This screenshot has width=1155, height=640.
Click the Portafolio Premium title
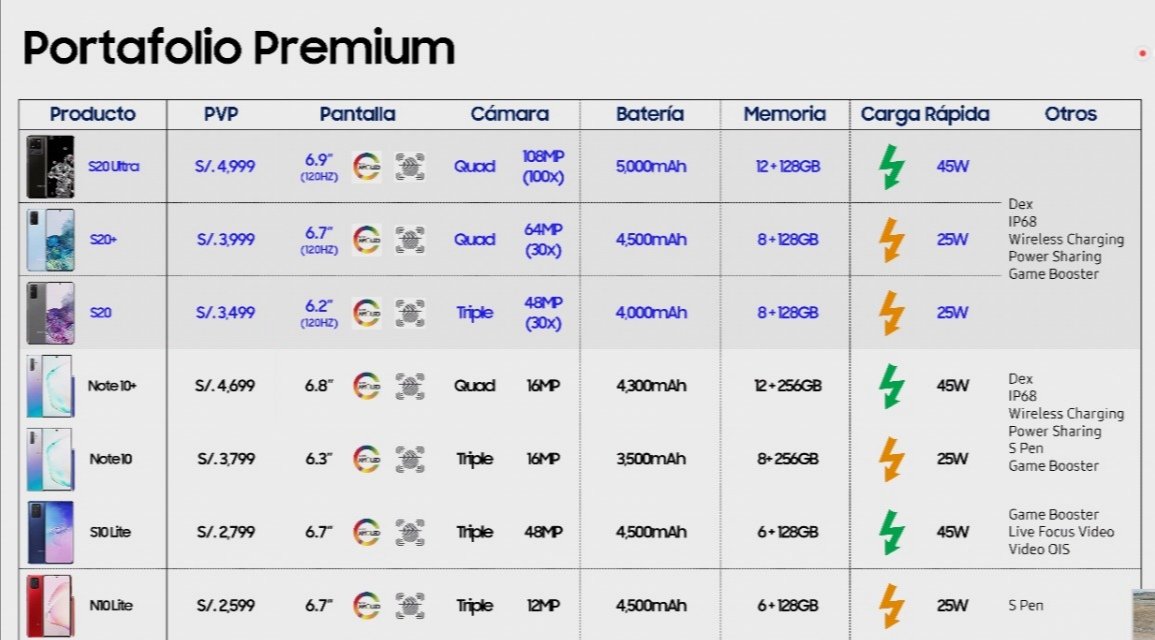pyautogui.click(x=239, y=48)
